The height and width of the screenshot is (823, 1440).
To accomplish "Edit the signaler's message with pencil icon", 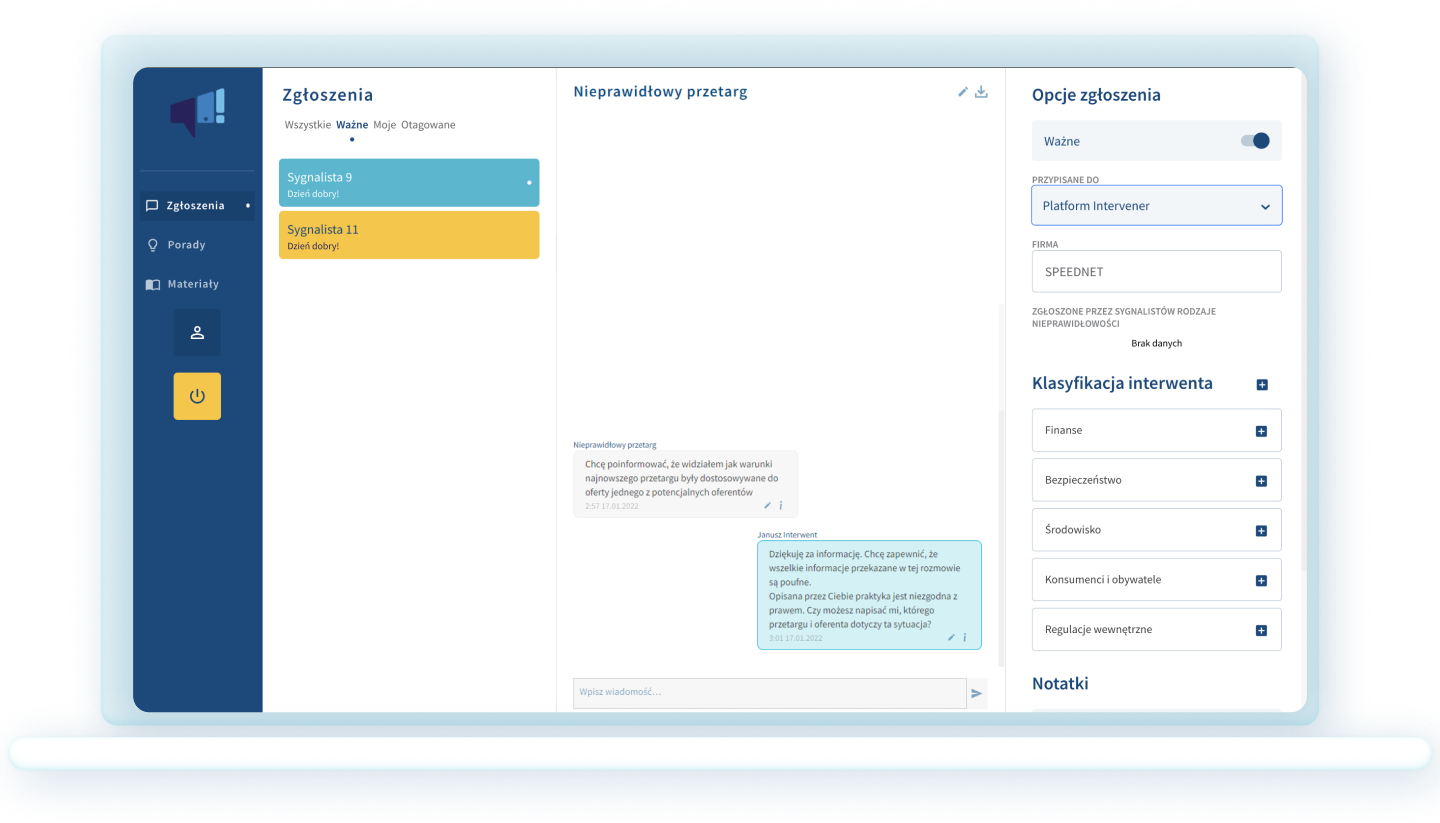I will click(768, 505).
